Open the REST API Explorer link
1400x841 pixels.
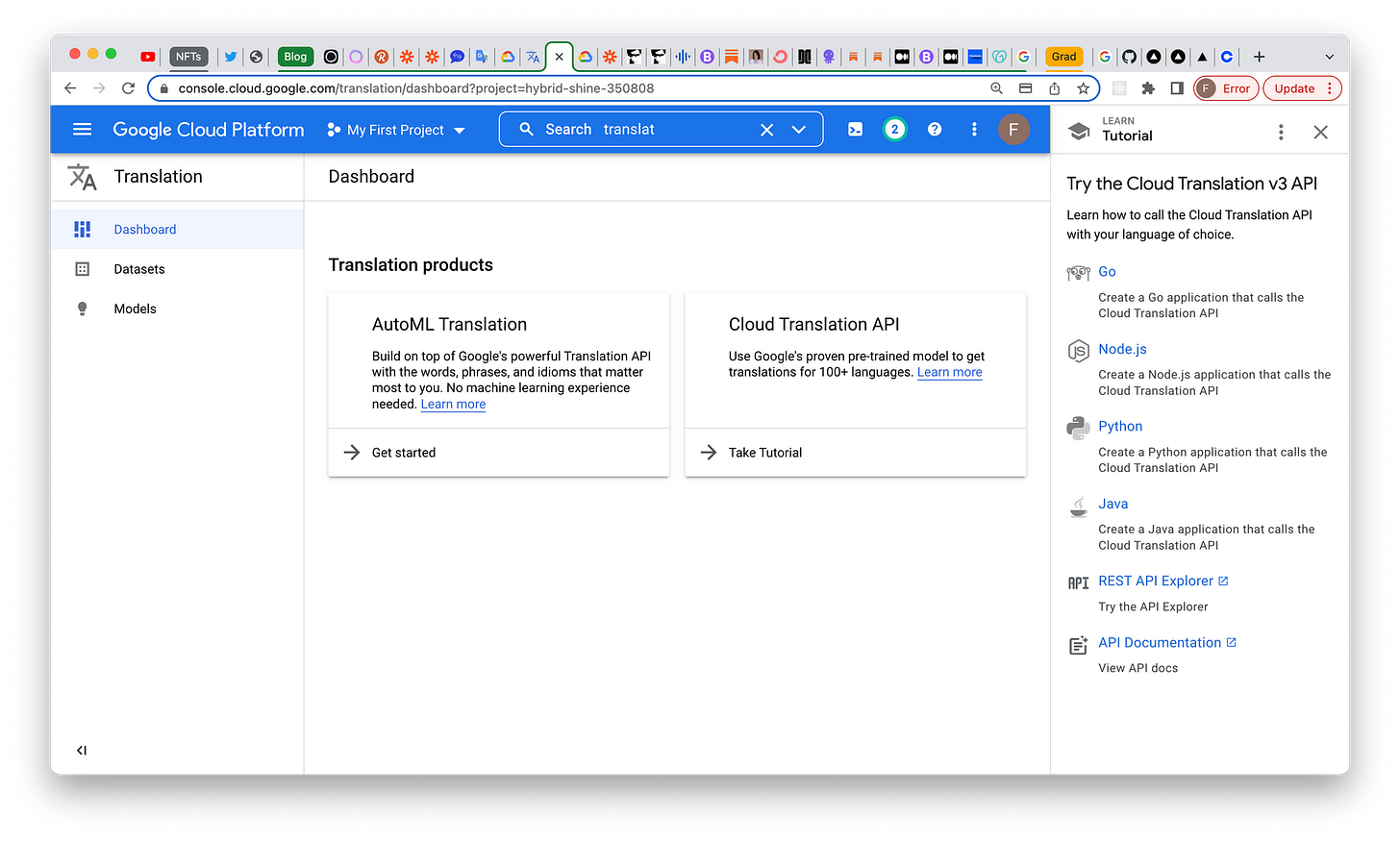click(x=1163, y=581)
